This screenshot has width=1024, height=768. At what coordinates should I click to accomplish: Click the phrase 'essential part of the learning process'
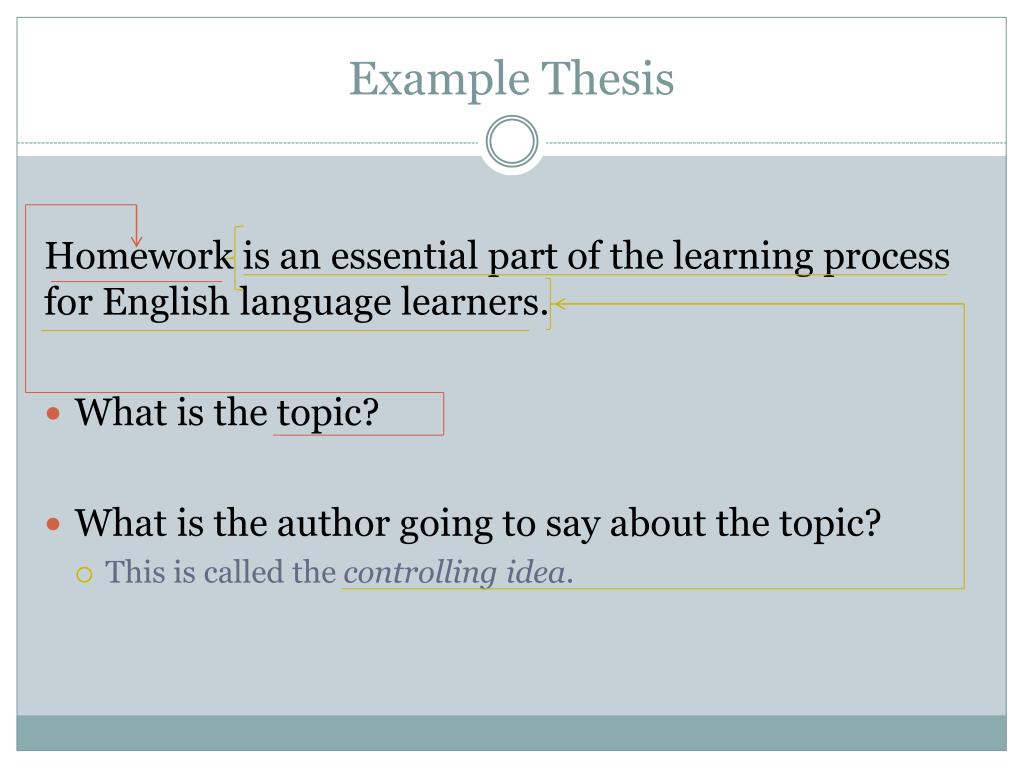641,256
